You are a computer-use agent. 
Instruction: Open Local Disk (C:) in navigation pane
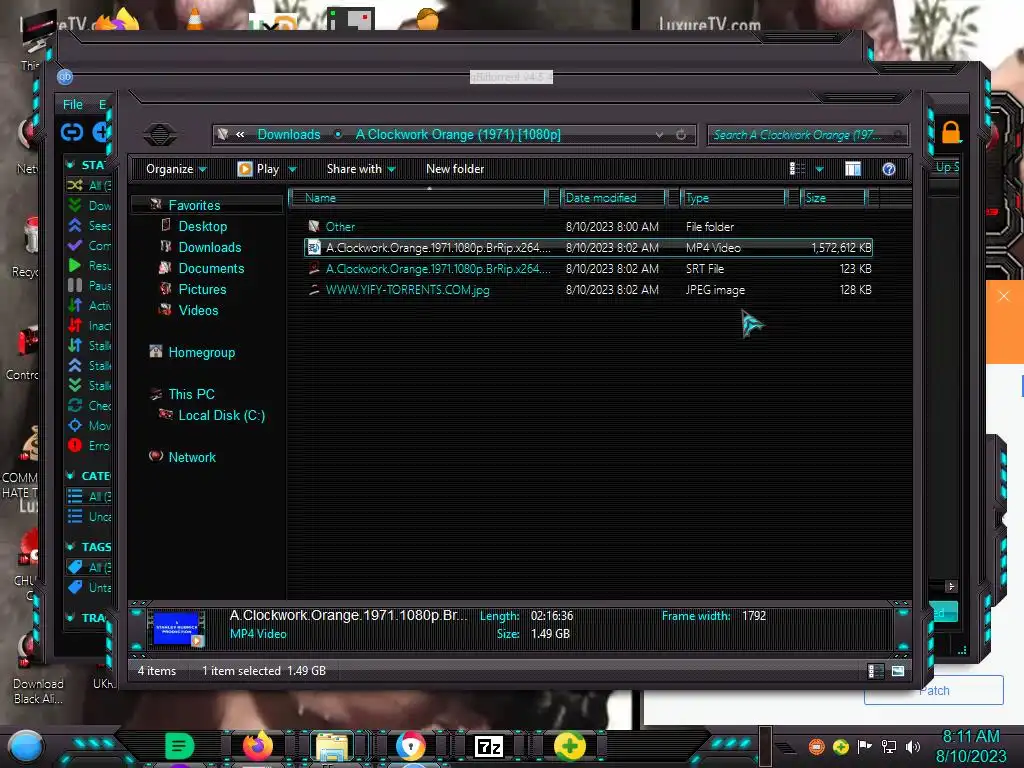(221, 415)
